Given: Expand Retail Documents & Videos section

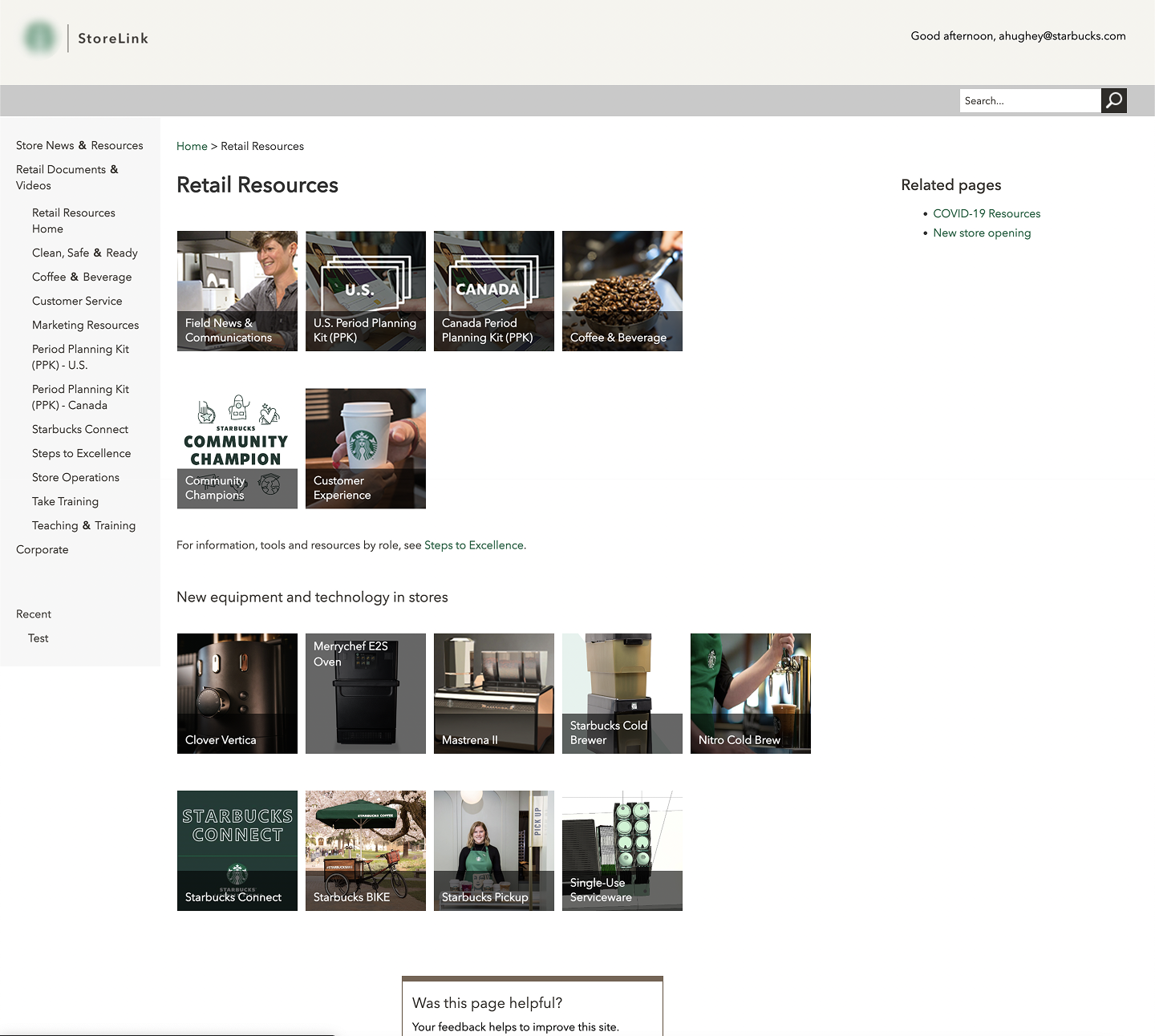Looking at the screenshot, I should click(67, 176).
